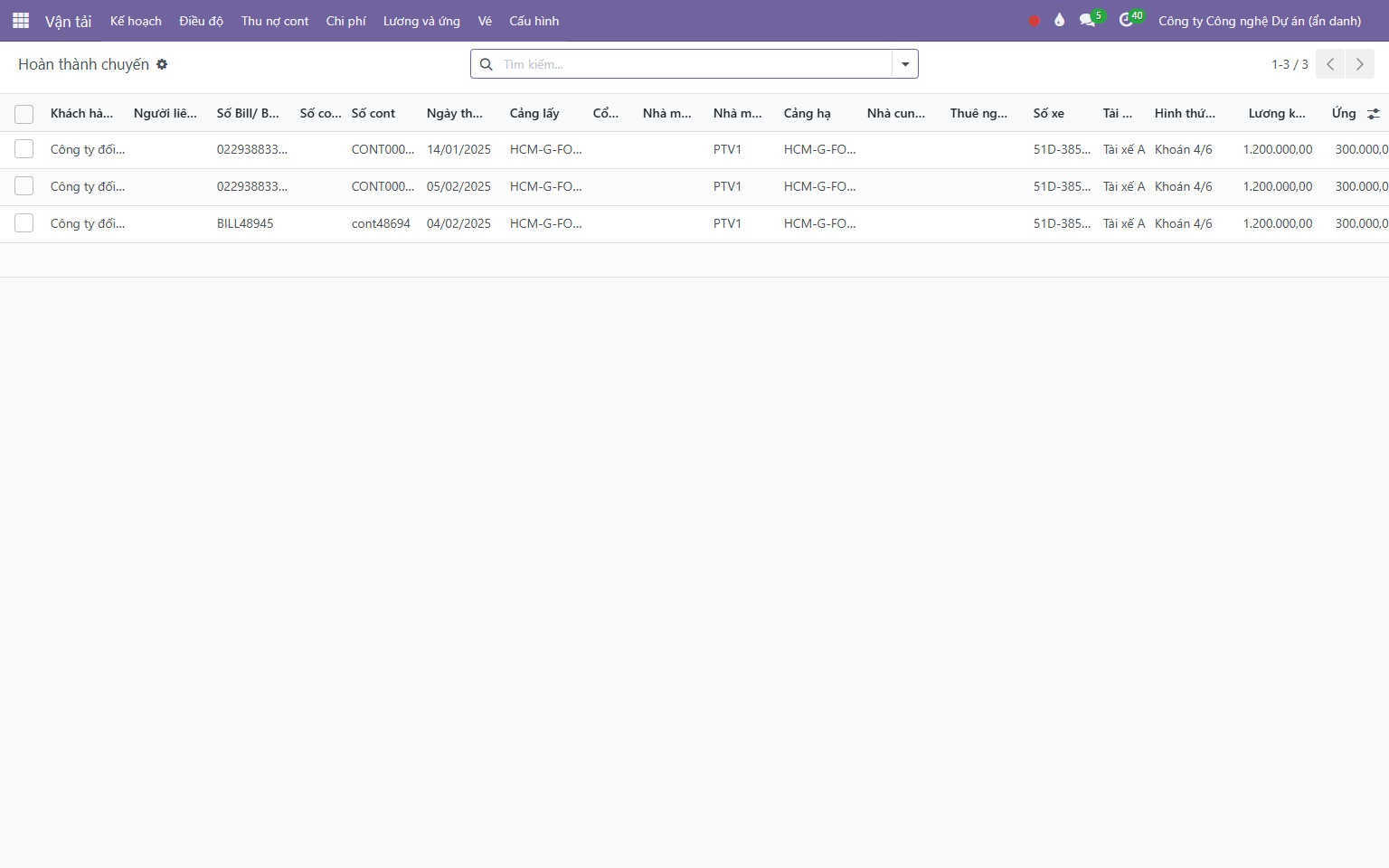Viewport: 1389px width, 868px height.
Task: Expand the search options dropdown arrow
Action: coord(905,64)
